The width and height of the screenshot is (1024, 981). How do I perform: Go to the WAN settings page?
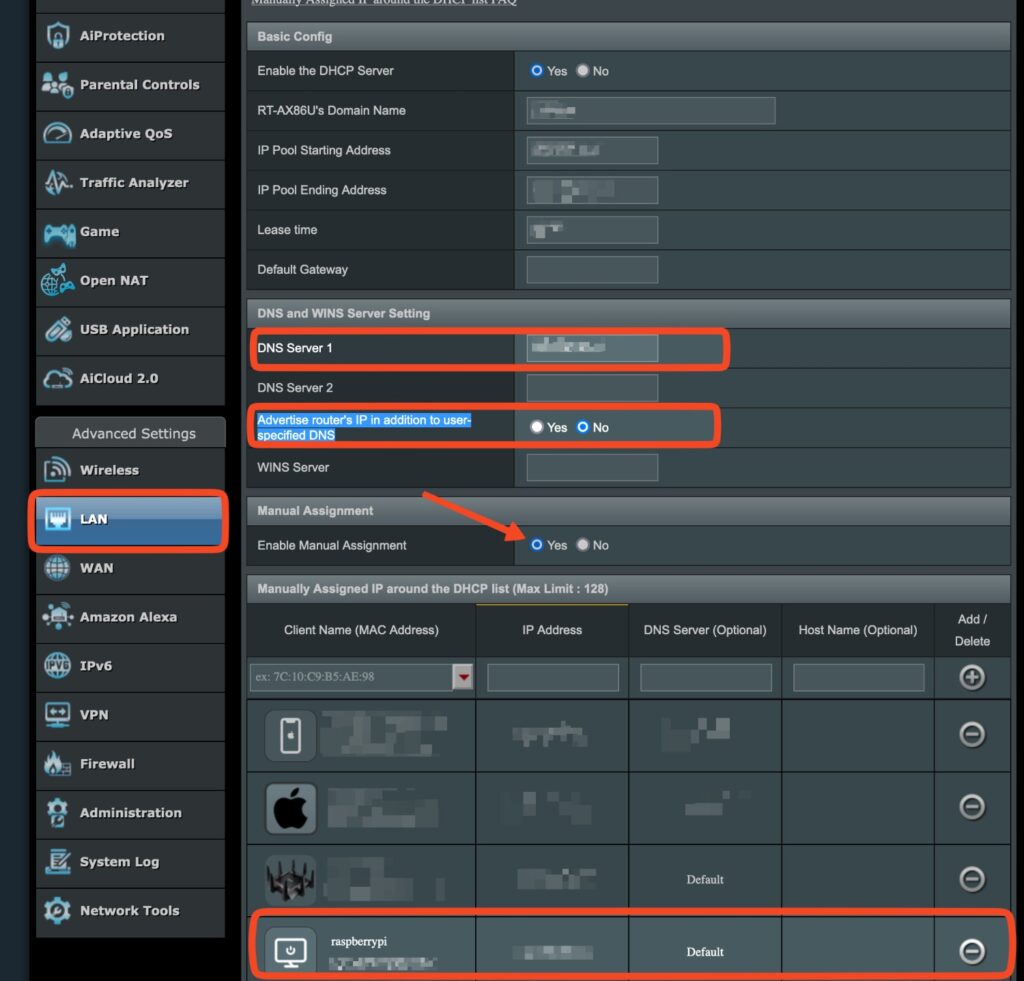point(97,568)
